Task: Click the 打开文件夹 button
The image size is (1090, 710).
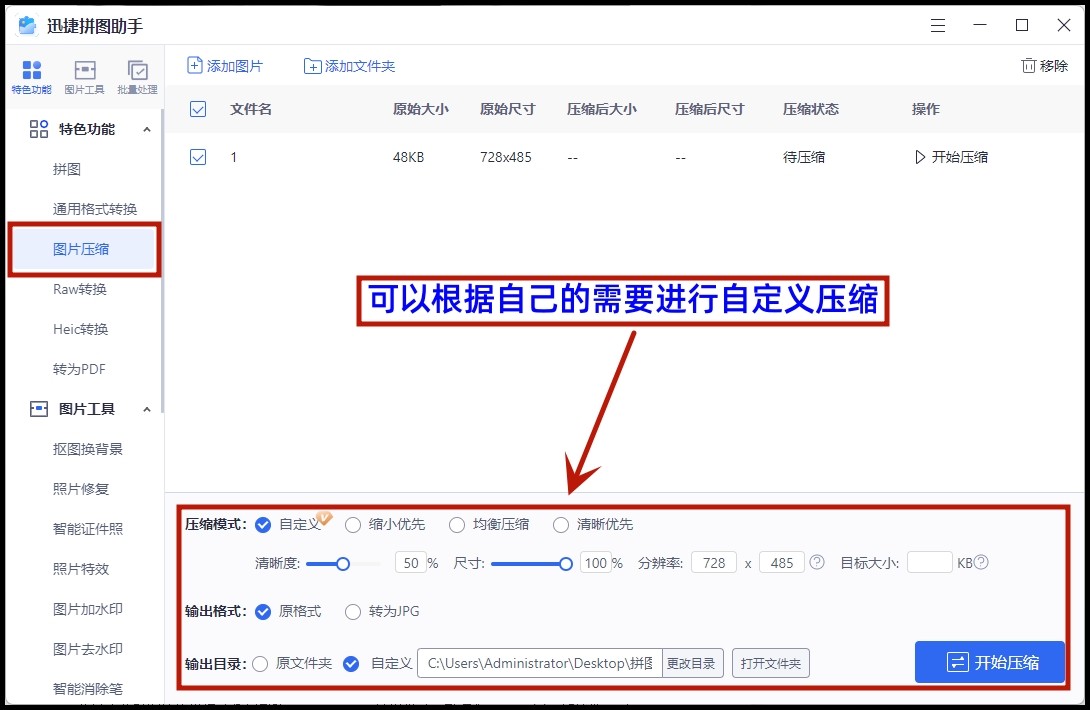Action: click(771, 662)
